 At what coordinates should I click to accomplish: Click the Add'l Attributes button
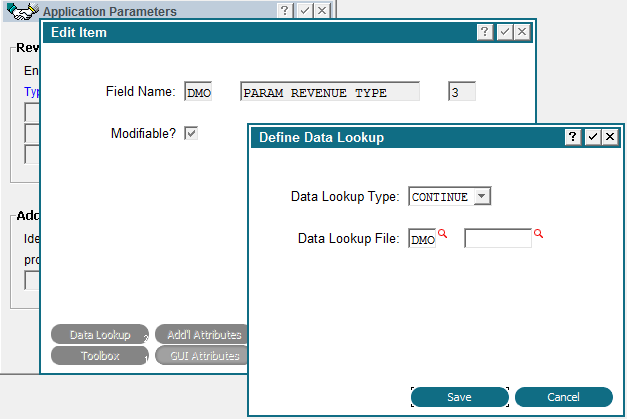[202, 334]
